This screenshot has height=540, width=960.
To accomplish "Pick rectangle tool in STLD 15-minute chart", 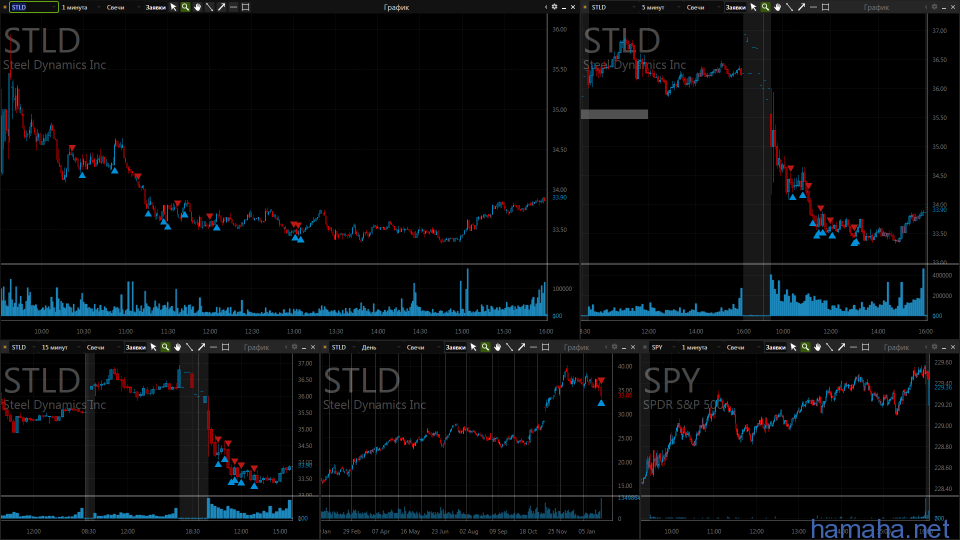I will coord(225,347).
